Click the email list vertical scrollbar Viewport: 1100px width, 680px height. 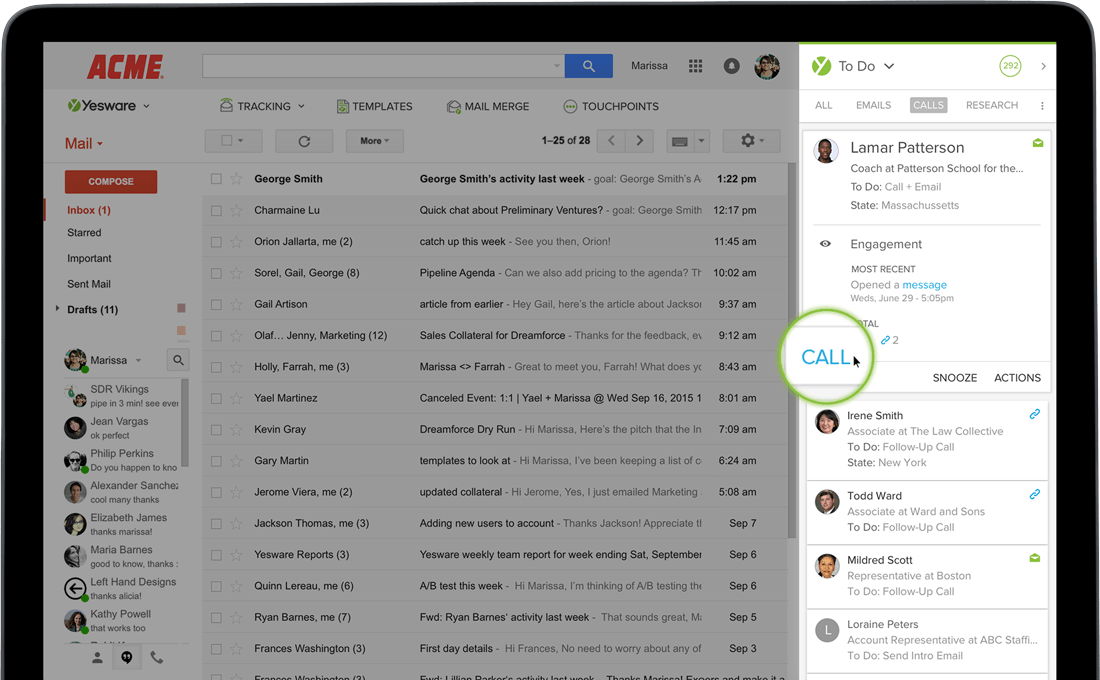point(791,351)
